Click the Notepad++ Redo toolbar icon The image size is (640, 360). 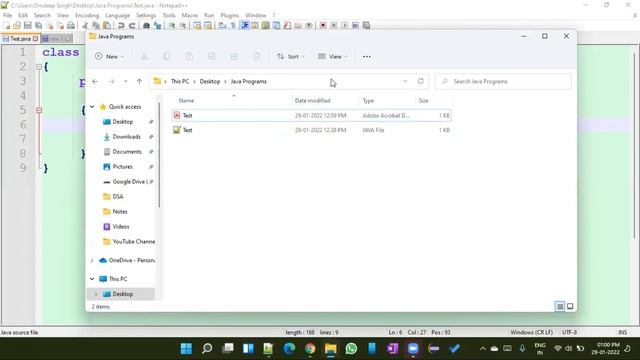[132, 25]
